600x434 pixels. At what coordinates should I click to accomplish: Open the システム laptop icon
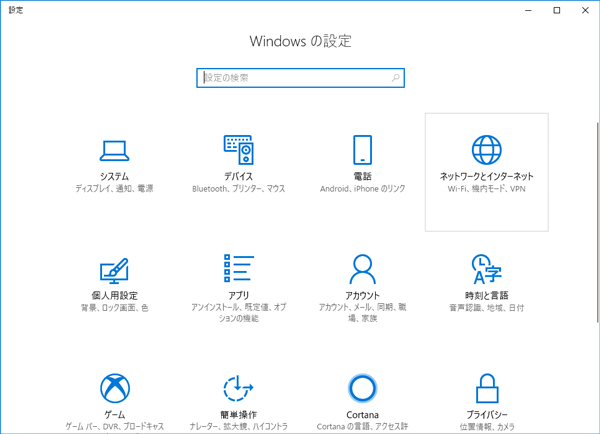pos(114,151)
